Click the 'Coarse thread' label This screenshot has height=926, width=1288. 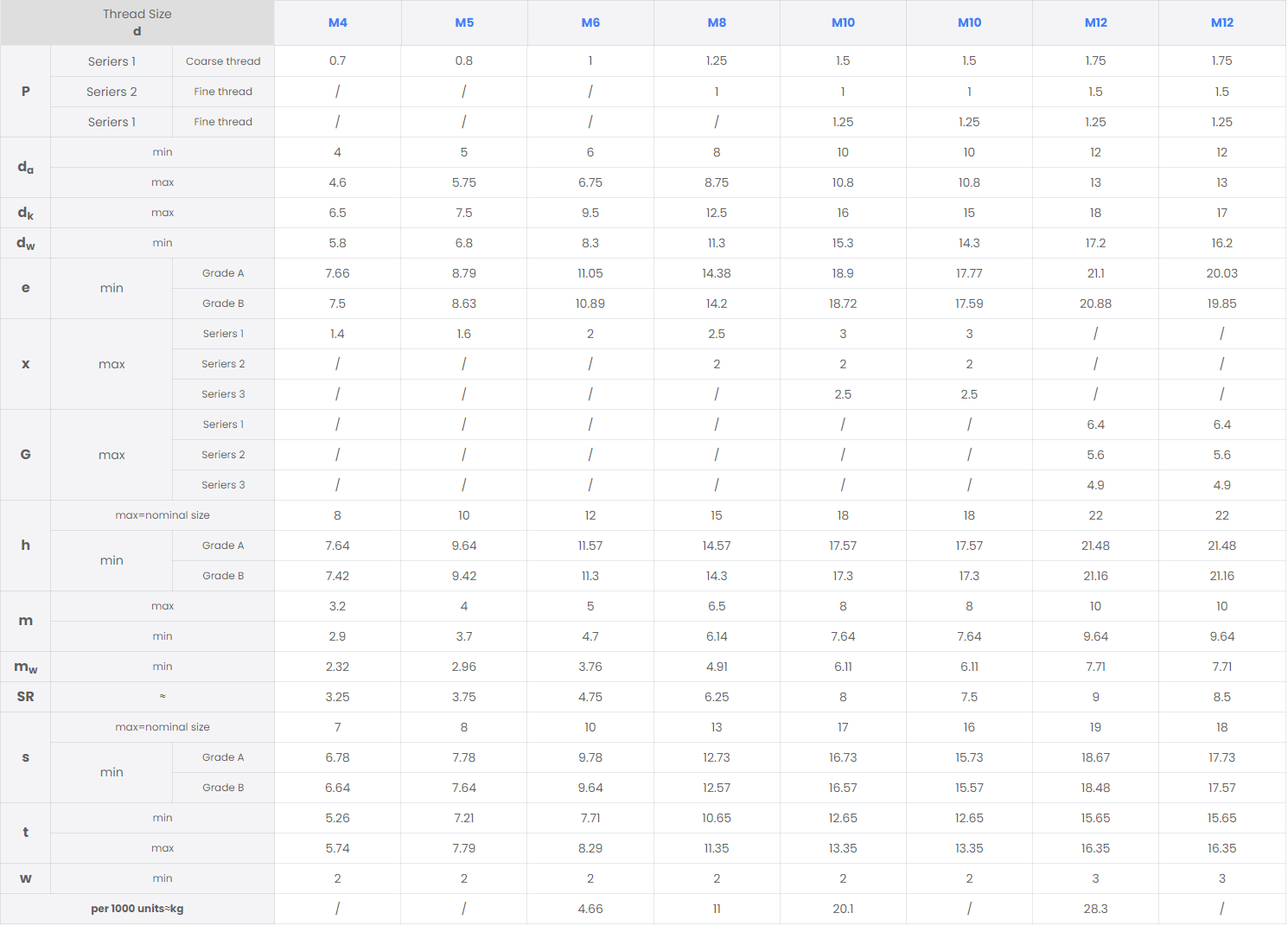click(x=223, y=61)
